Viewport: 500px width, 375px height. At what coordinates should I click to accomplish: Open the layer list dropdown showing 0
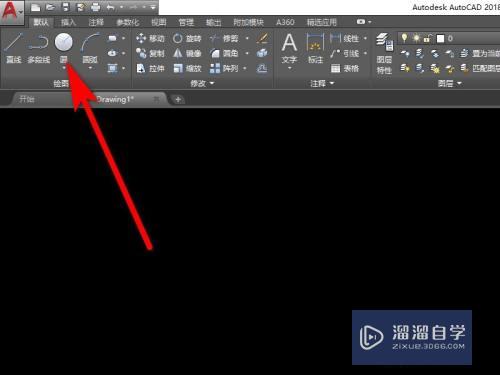[449, 39]
